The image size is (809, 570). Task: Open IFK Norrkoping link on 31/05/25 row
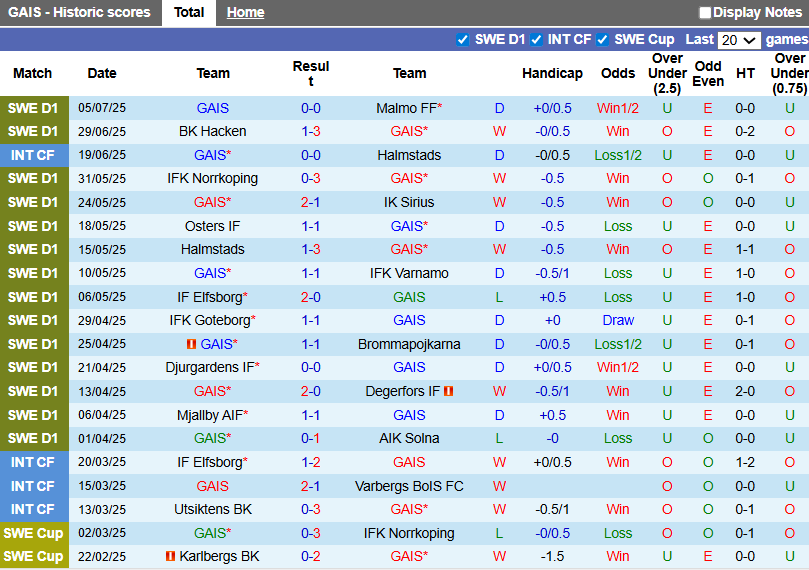click(213, 178)
